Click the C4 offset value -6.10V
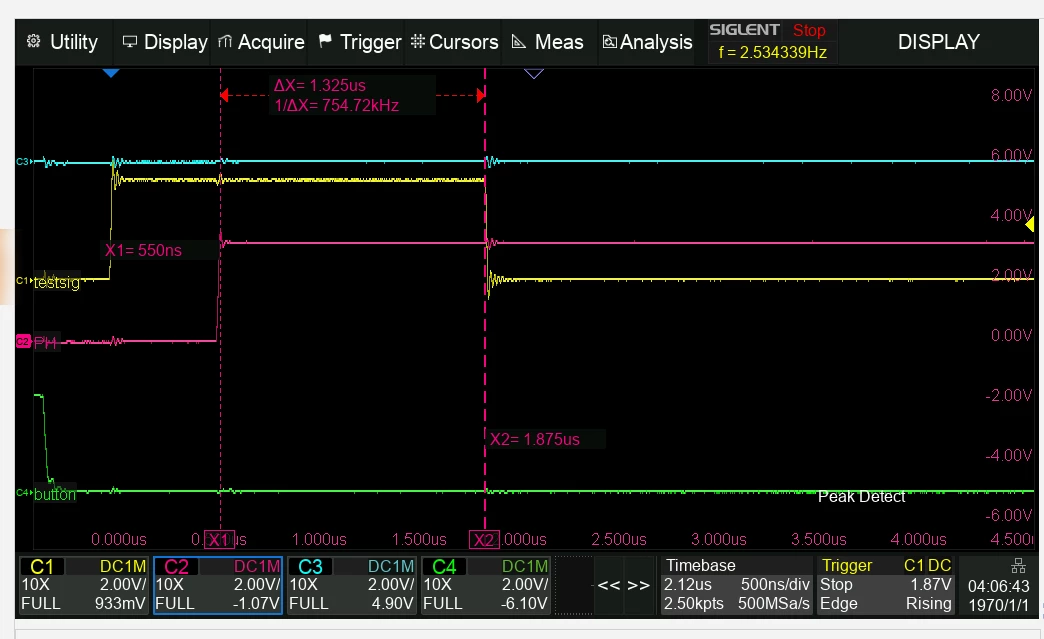The image size is (1044, 639). pyautogui.click(x=524, y=604)
